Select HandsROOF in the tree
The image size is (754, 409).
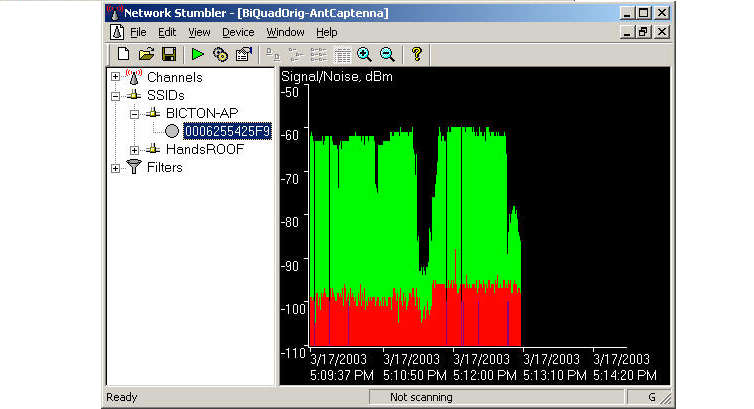point(205,149)
